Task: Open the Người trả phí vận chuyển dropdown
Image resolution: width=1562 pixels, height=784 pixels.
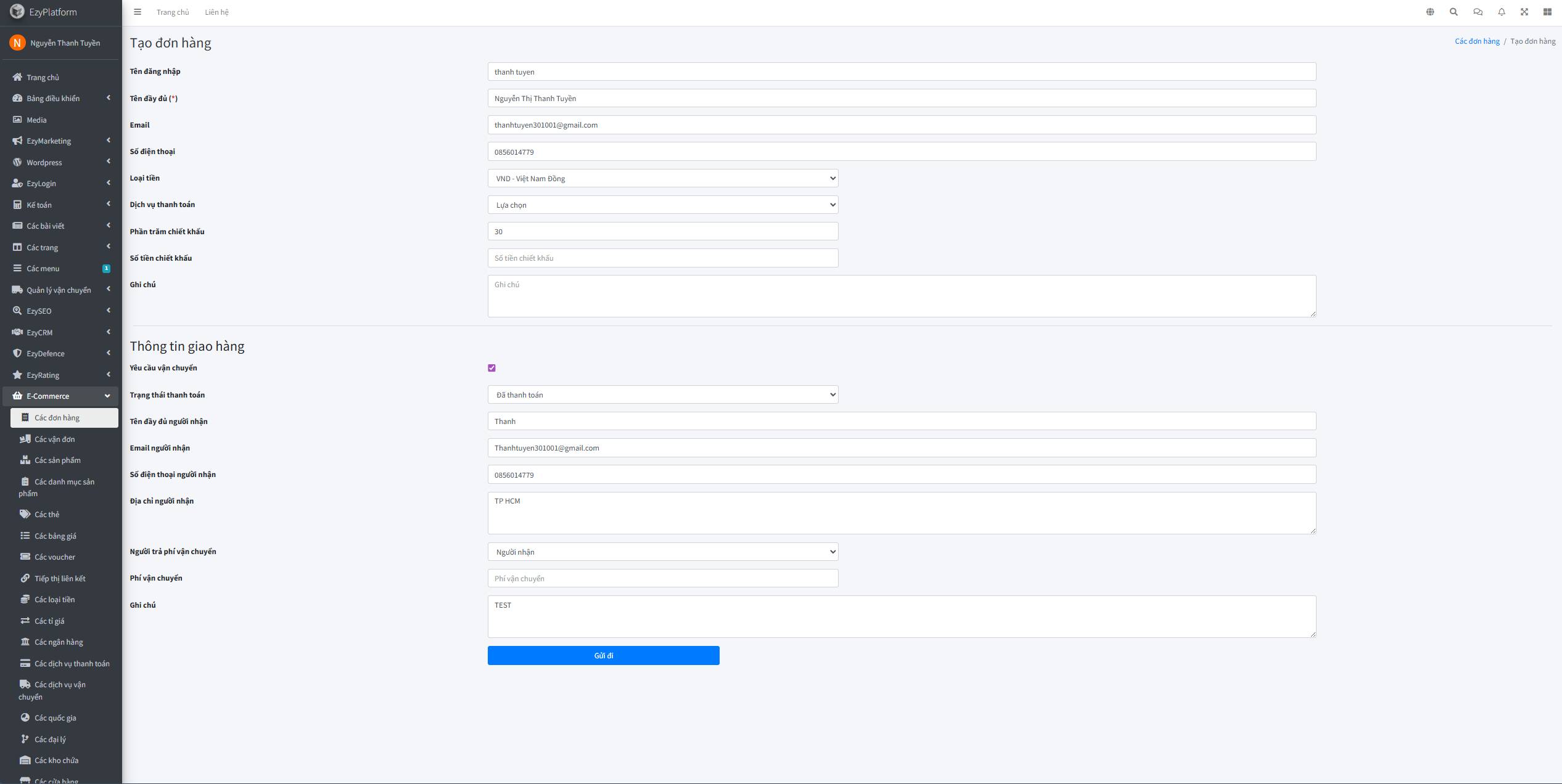Action: 662,552
